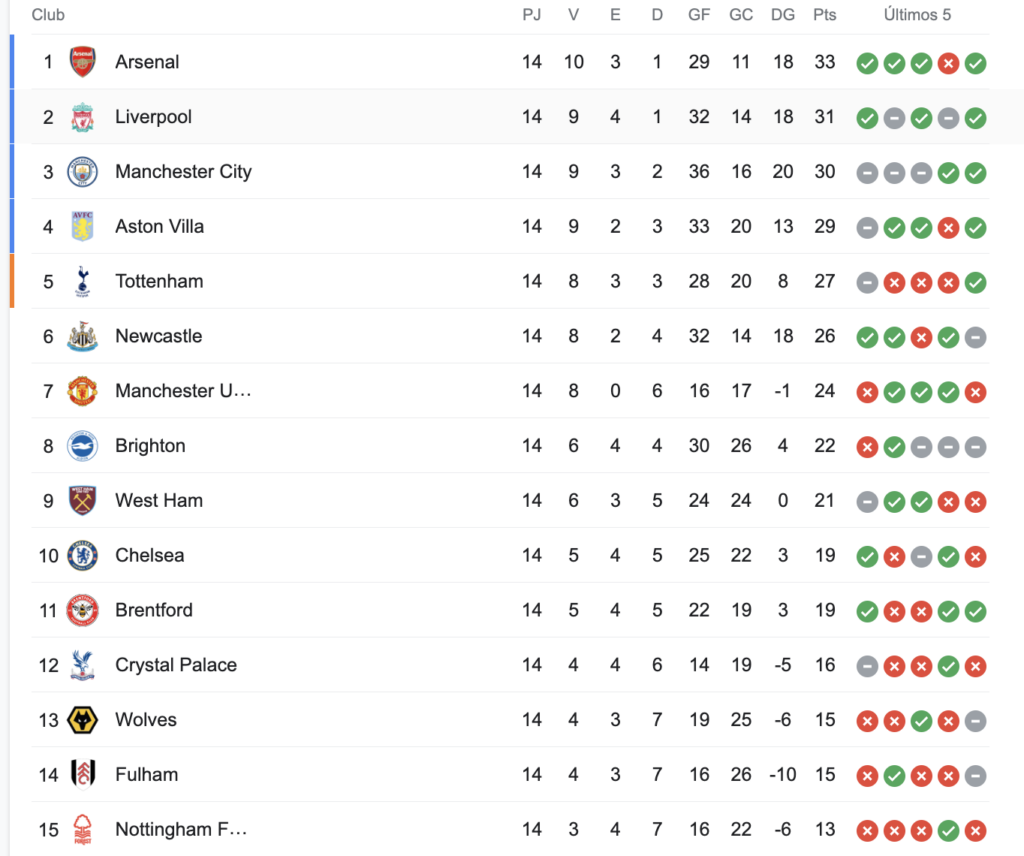Select the Tottenham cockerel logo

[82, 281]
